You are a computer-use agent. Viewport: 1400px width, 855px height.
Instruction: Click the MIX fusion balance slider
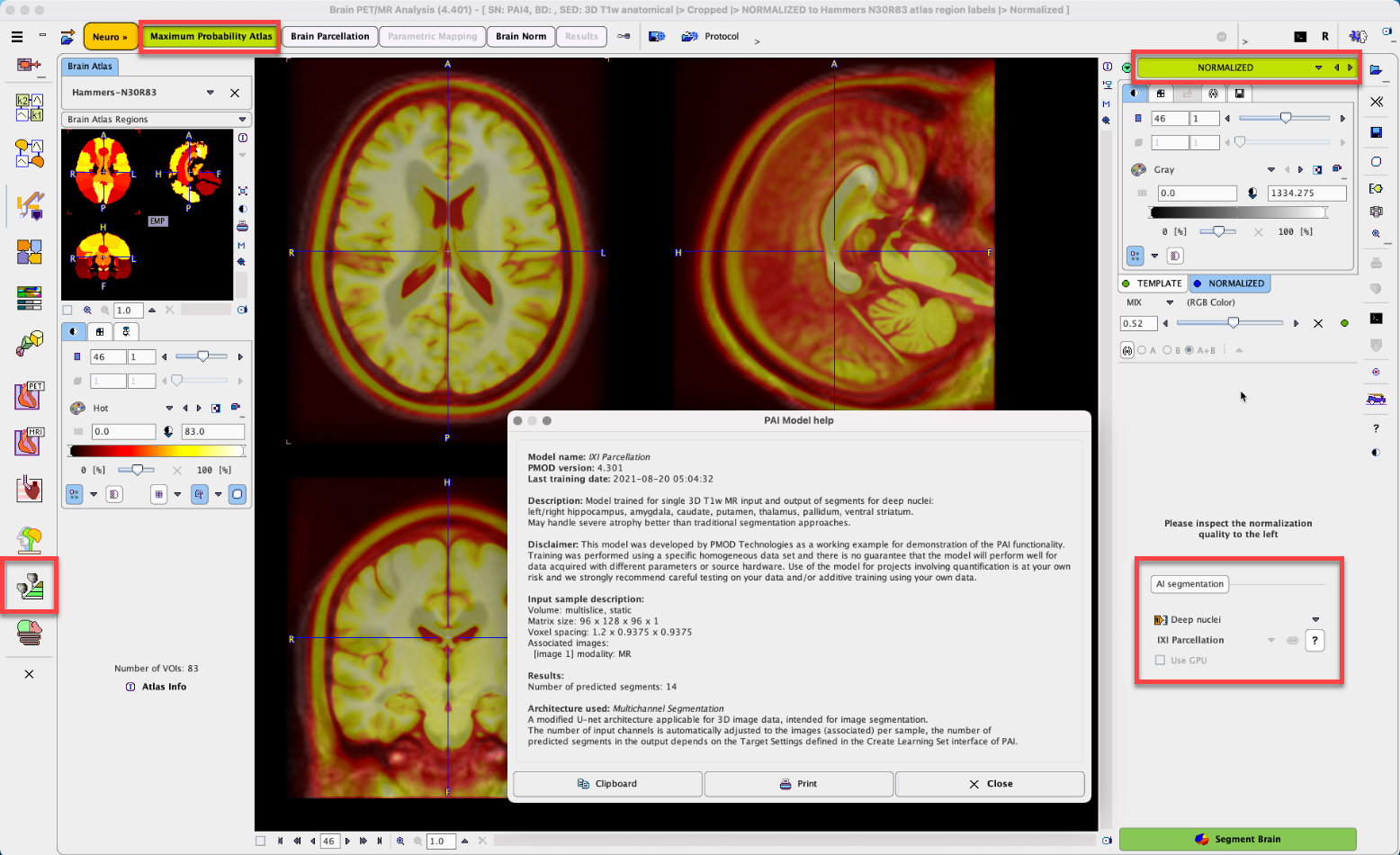click(1229, 323)
